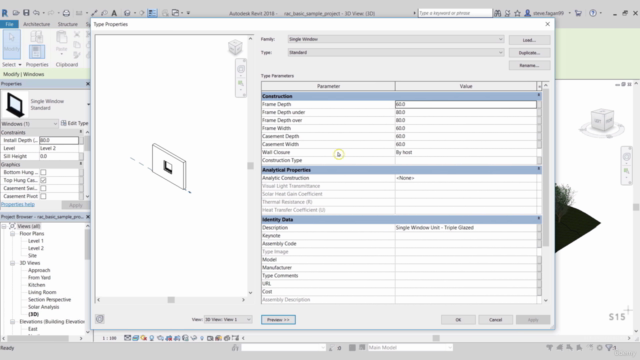The width and height of the screenshot is (640, 360).
Task: Select the Text tool icon (letter A)
Action: [114, 13]
